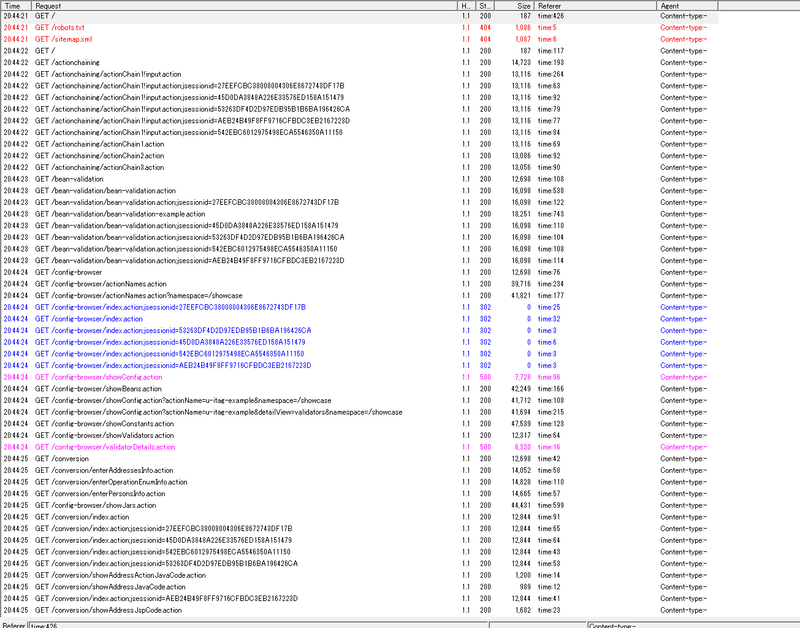Click the size cell showing 14,723

(521, 63)
